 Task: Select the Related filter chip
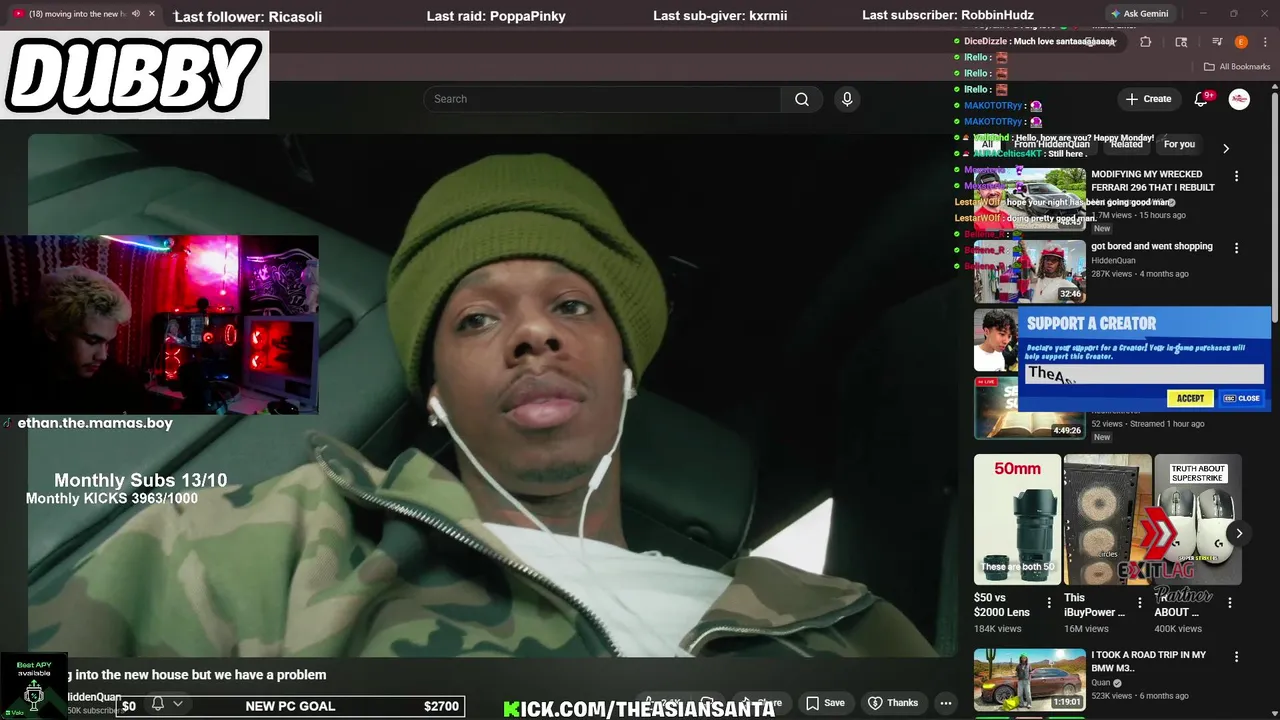(1126, 144)
